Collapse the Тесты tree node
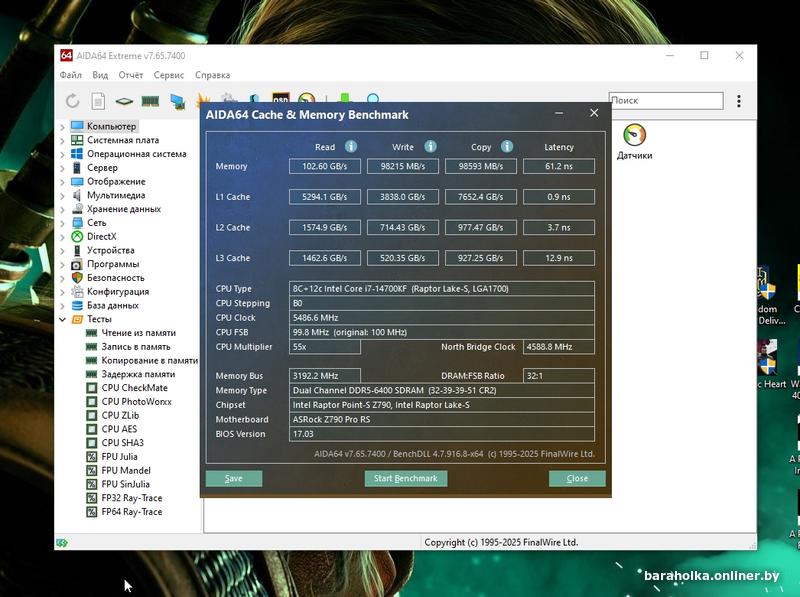800x597 pixels. 62,319
